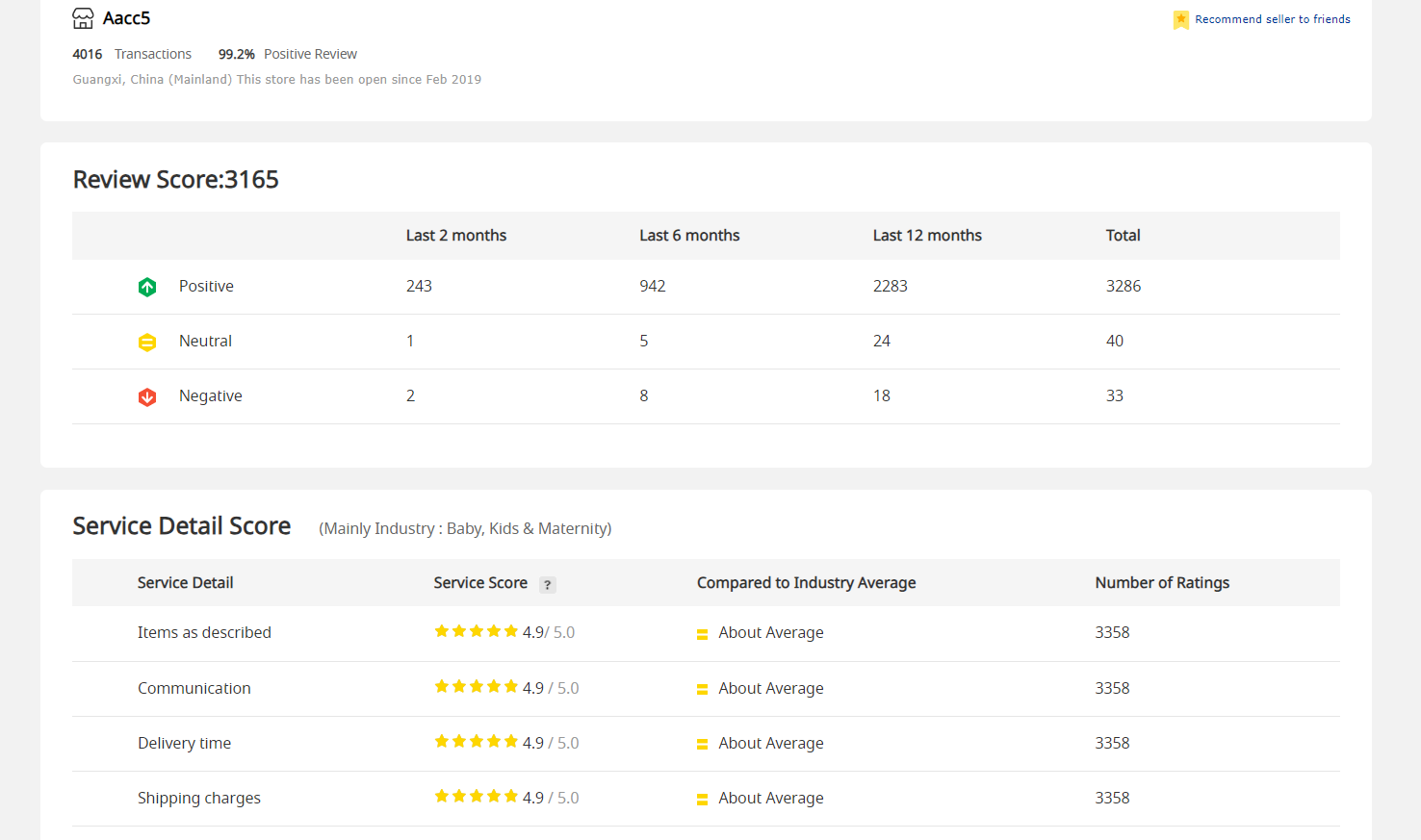
Task: Click the Number of Ratings header
Action: pyautogui.click(x=1162, y=583)
